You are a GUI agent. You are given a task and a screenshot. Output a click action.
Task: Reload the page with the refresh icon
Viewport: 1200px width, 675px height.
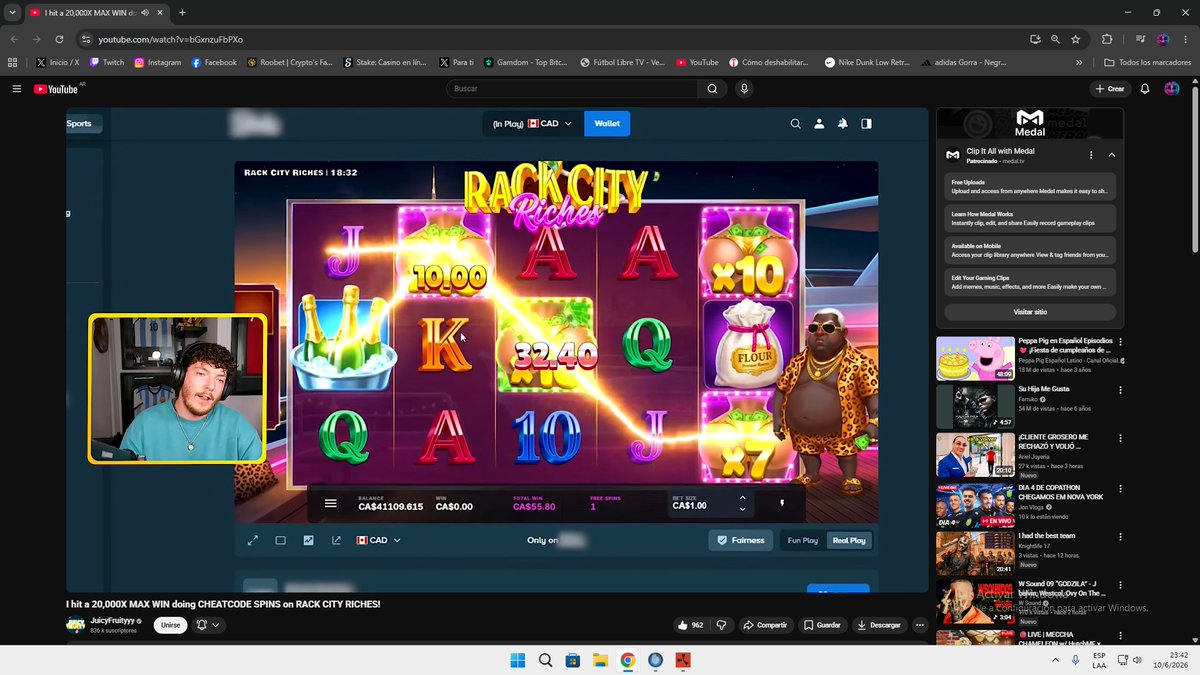coord(60,39)
